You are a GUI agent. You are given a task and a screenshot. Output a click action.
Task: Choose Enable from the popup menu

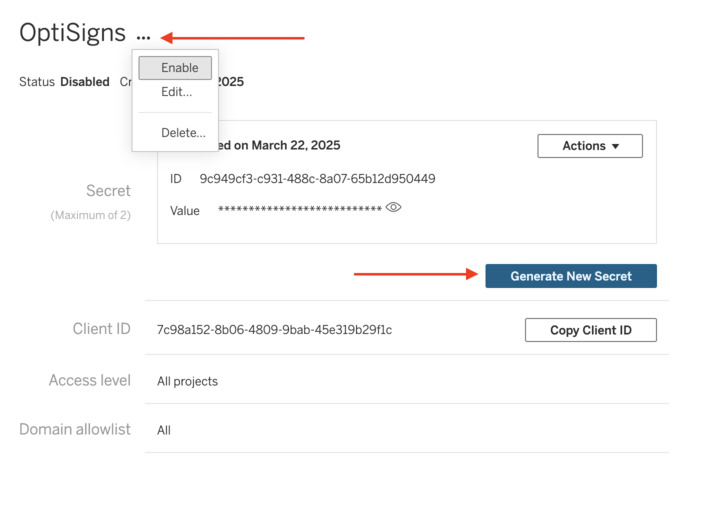[x=175, y=68]
